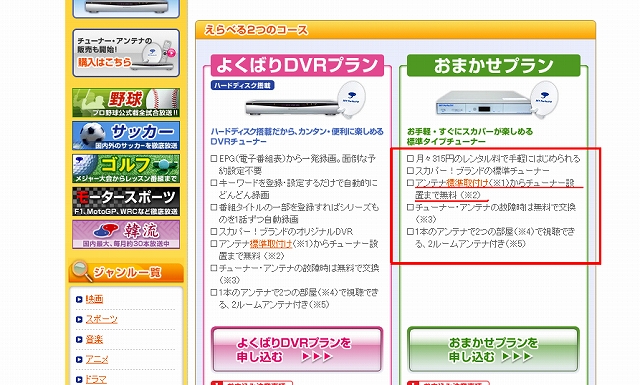Viewport: 640px width, 385px height.
Task: Click the arrow bullet beside 映画
Action: (x=79, y=300)
